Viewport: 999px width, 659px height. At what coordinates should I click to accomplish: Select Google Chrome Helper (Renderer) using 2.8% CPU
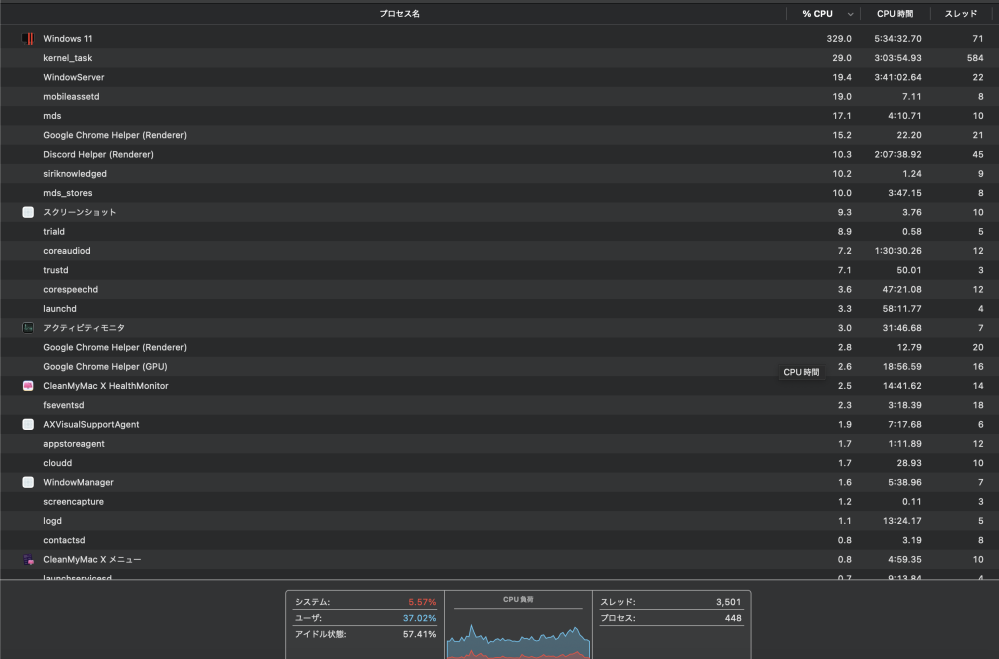(x=115, y=347)
